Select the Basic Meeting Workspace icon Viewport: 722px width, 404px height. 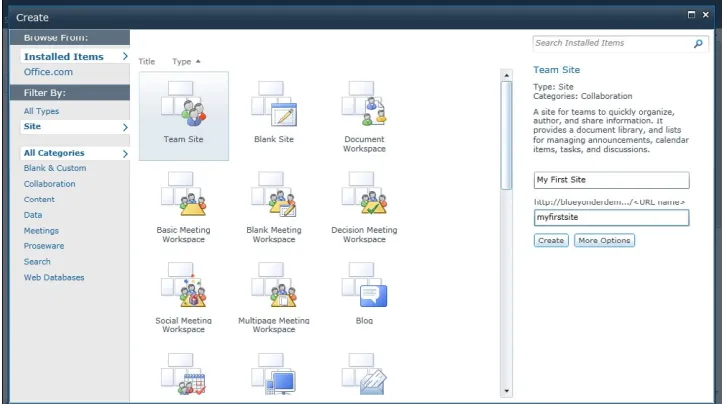tap(183, 194)
